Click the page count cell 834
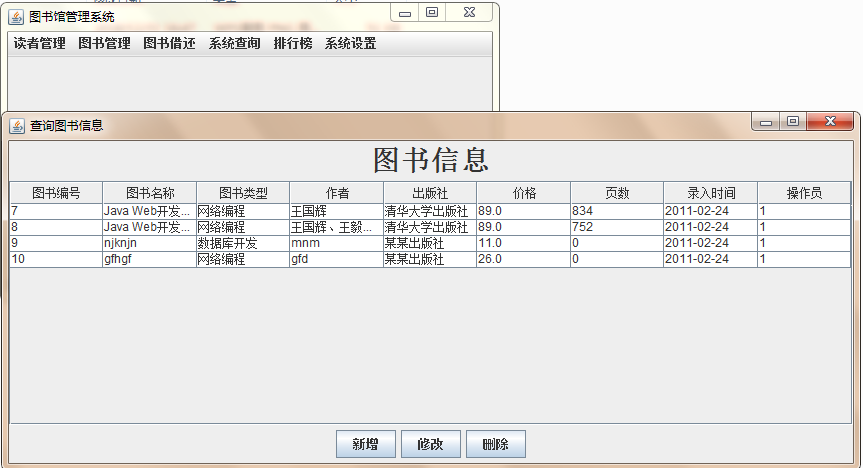The height and width of the screenshot is (468, 863). [617, 211]
